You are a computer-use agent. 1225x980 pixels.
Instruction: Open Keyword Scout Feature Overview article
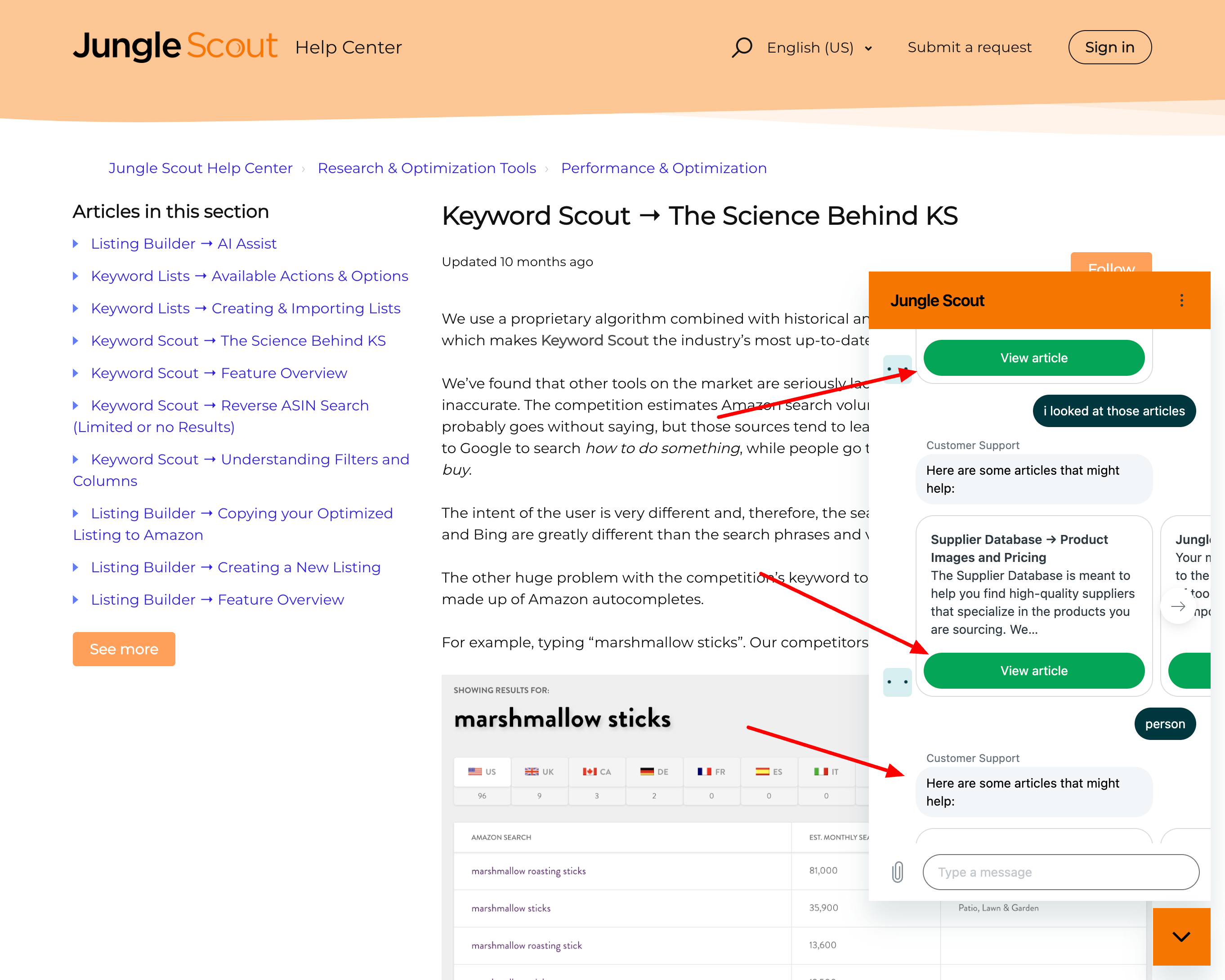[x=219, y=373]
